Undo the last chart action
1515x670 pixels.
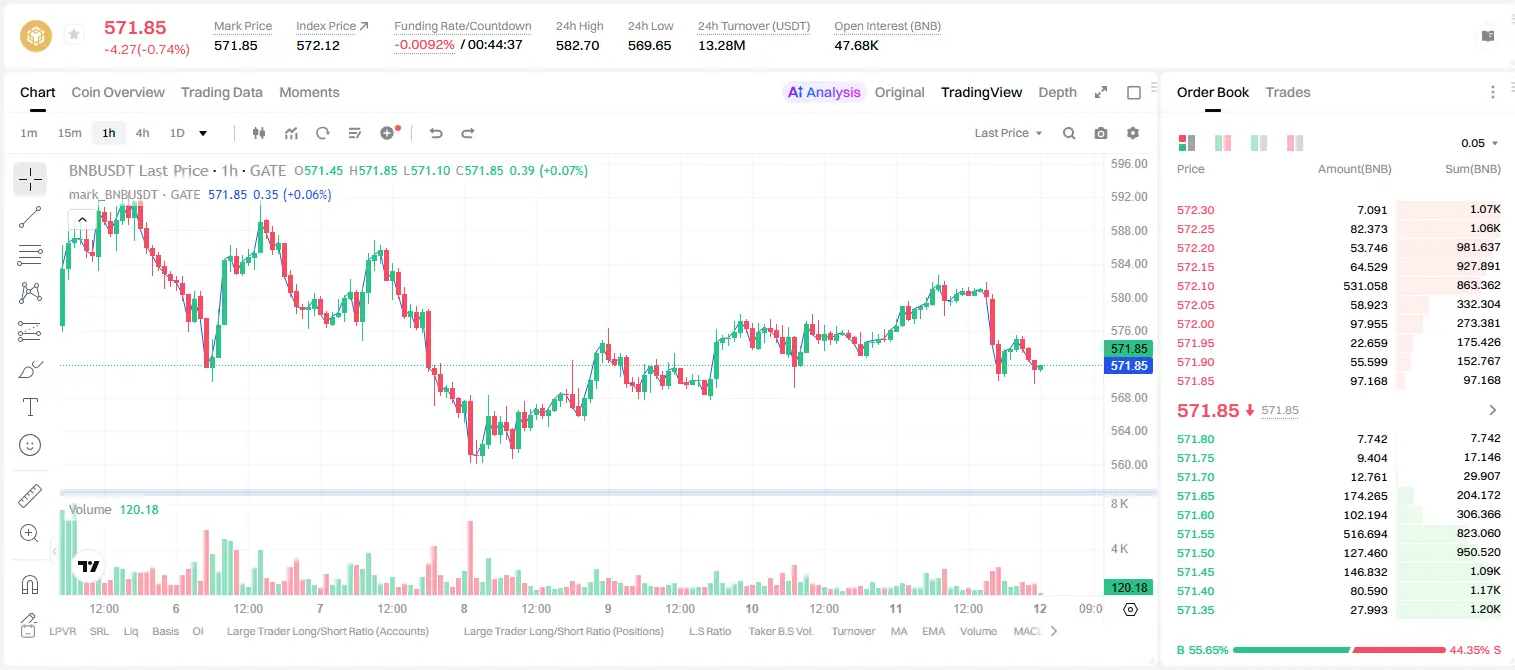point(435,133)
